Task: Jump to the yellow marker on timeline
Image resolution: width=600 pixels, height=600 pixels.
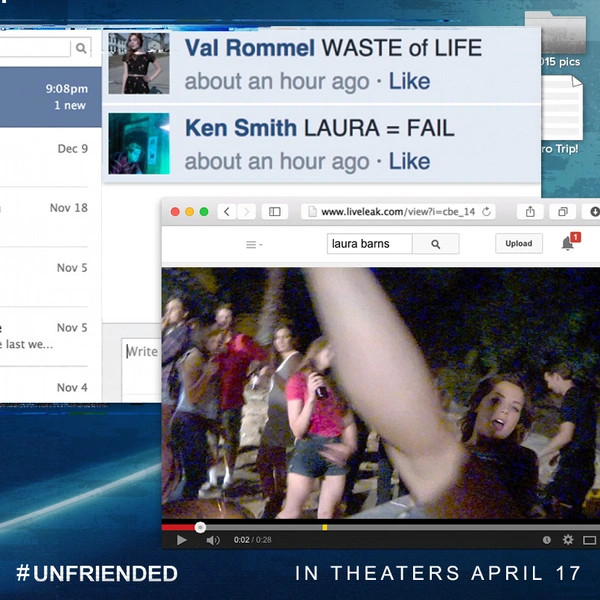Action: pyautogui.click(x=324, y=528)
